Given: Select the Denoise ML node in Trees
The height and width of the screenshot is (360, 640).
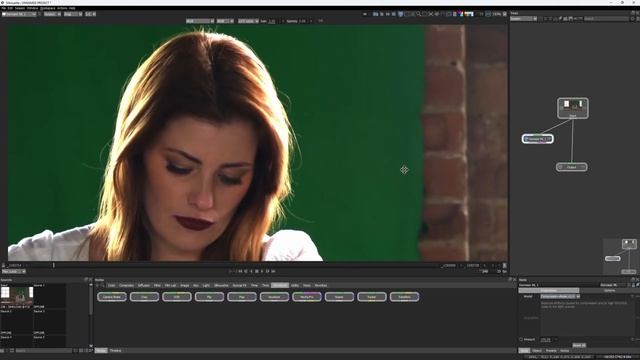Looking at the screenshot, I should (x=538, y=139).
